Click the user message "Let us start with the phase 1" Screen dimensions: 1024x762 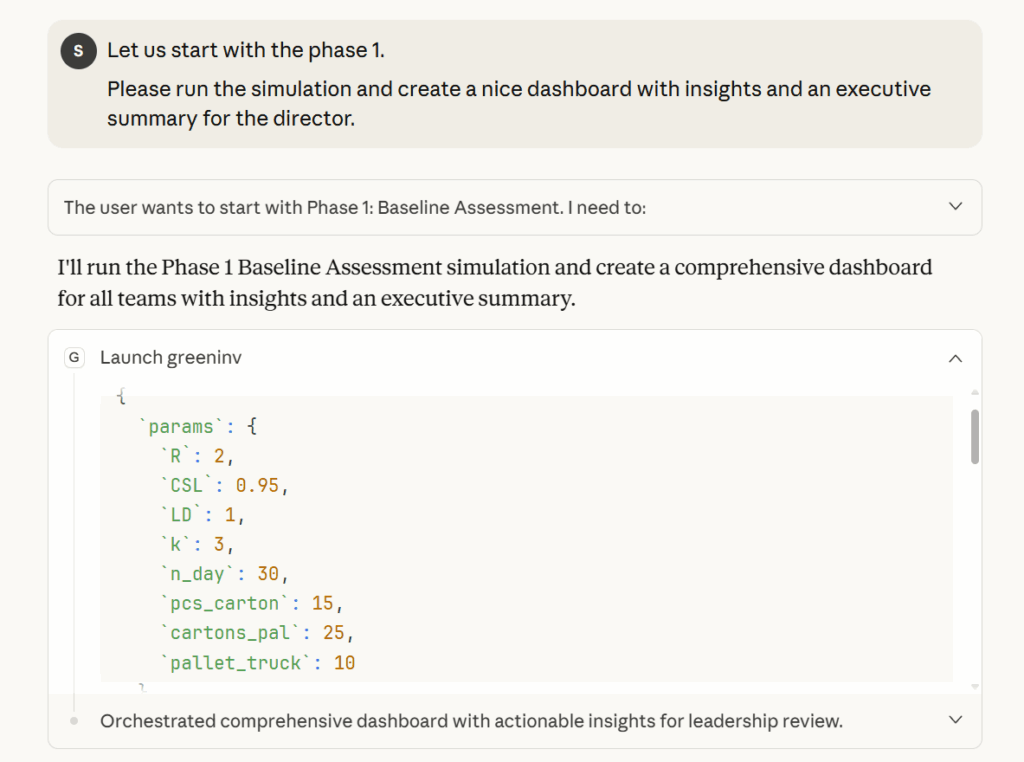(x=245, y=50)
